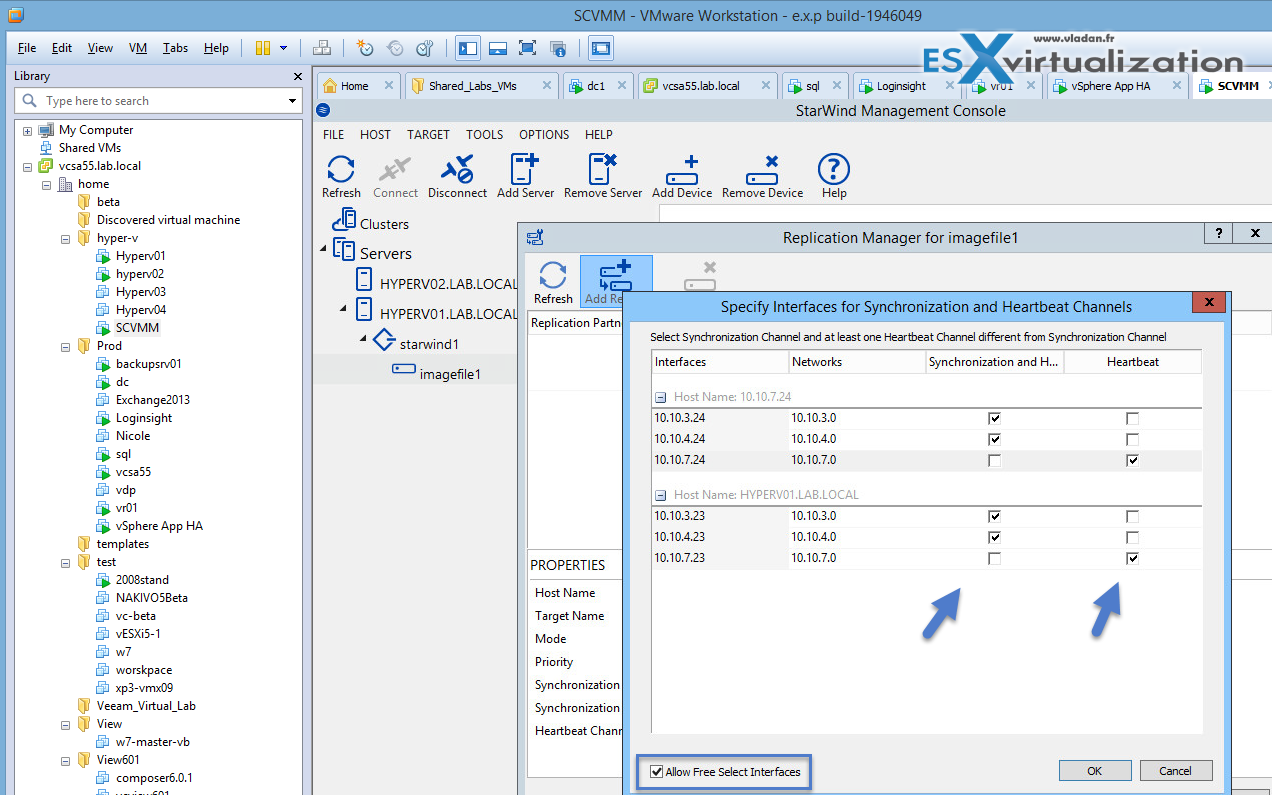Toggle the thumbnail bar icon
Screen dimensions: 1272x795
[x=497, y=47]
